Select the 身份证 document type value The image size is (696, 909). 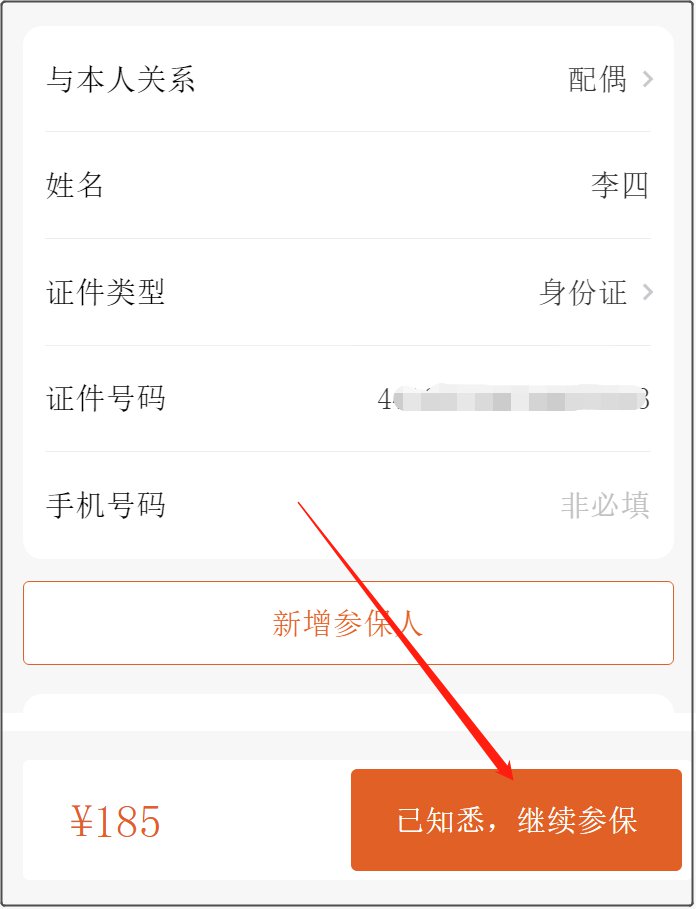click(583, 292)
